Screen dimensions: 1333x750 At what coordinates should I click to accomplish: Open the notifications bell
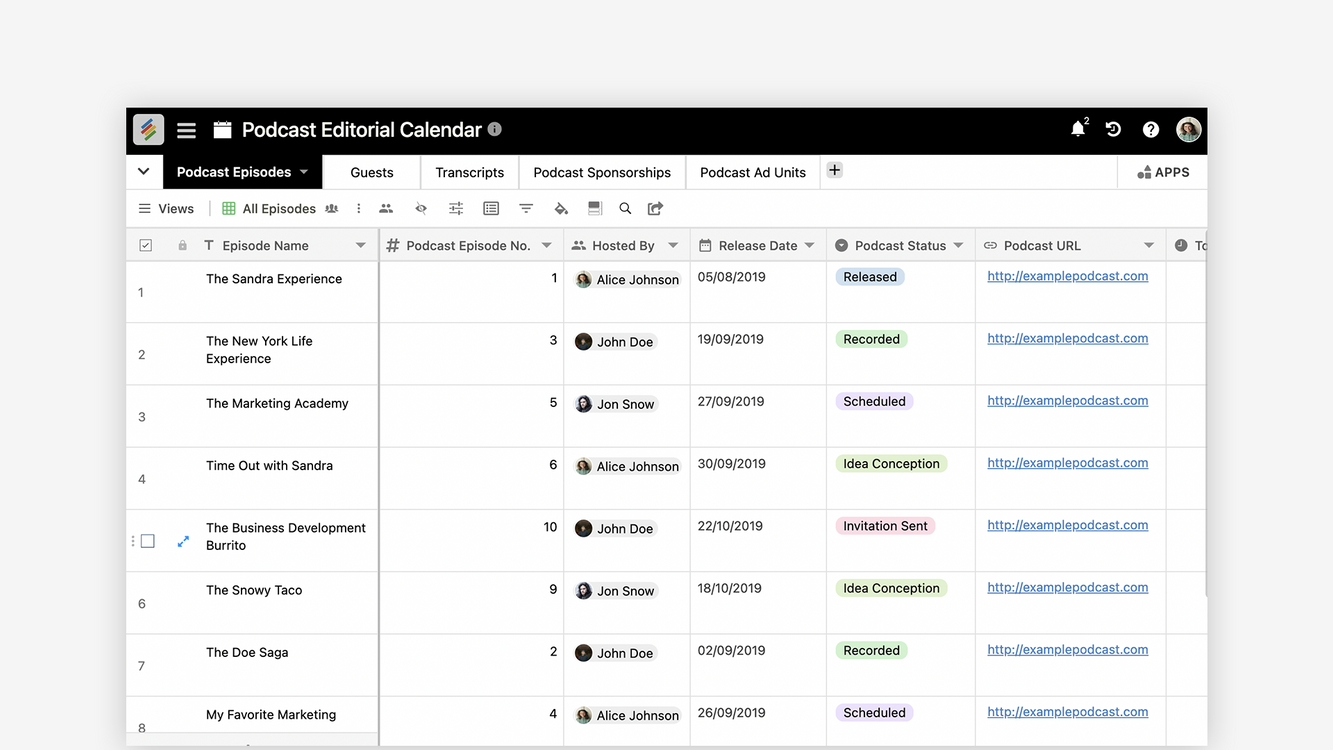point(1077,130)
